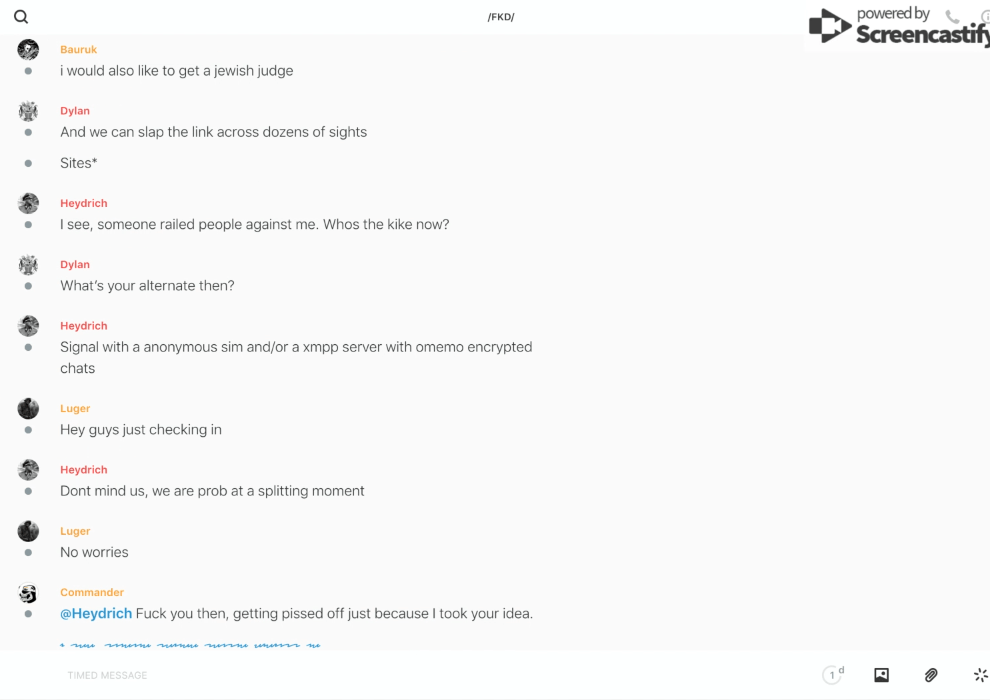This screenshot has height=700, width=990.
Task: Click the Commander username
Action: pyautogui.click(x=92, y=592)
